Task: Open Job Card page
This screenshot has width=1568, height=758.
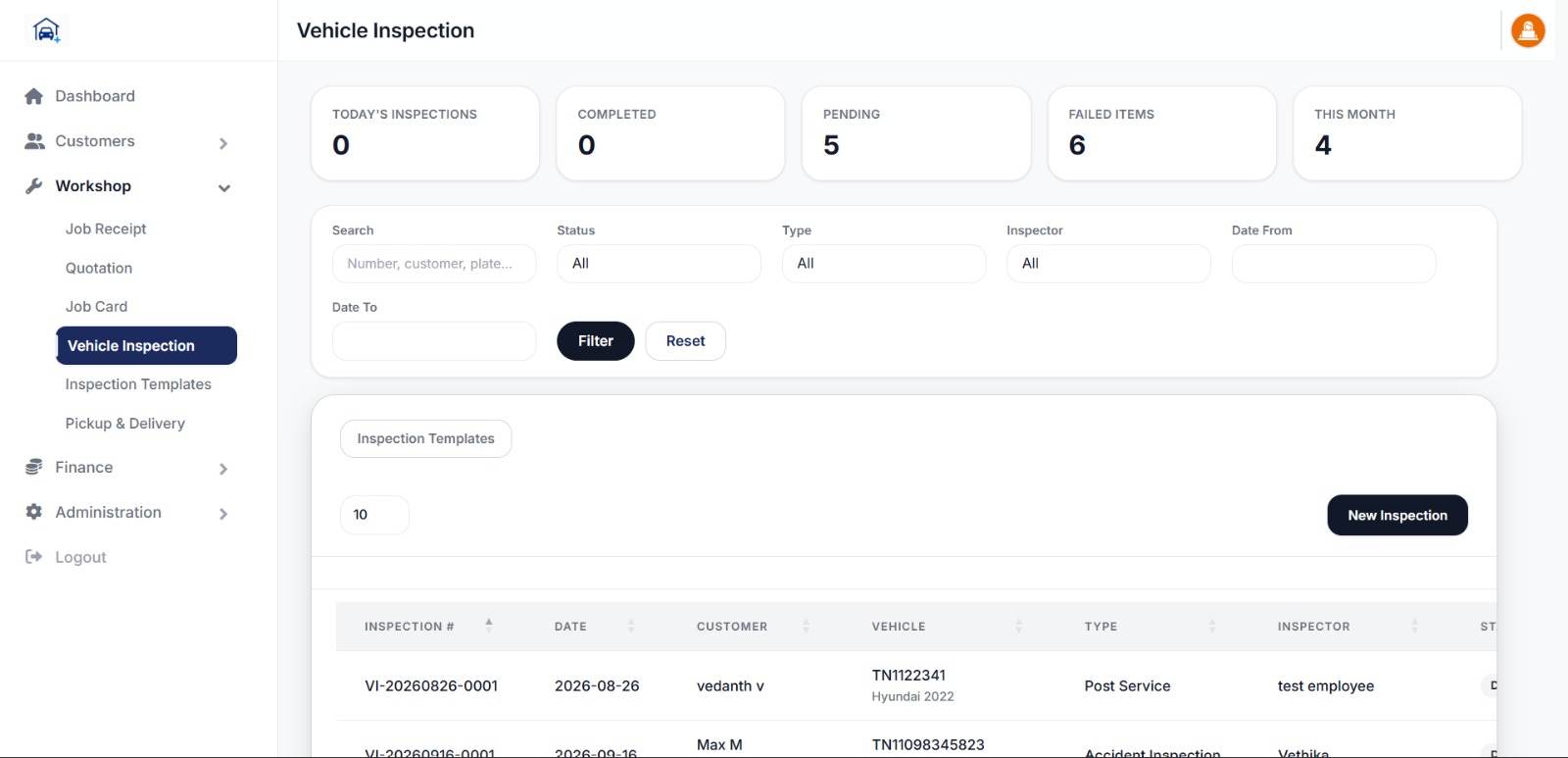Action: pos(96,307)
